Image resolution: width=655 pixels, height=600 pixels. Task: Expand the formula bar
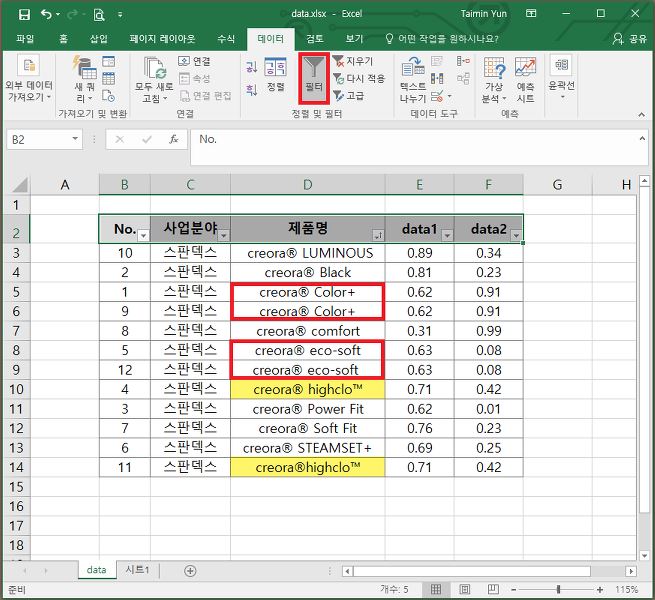642,138
